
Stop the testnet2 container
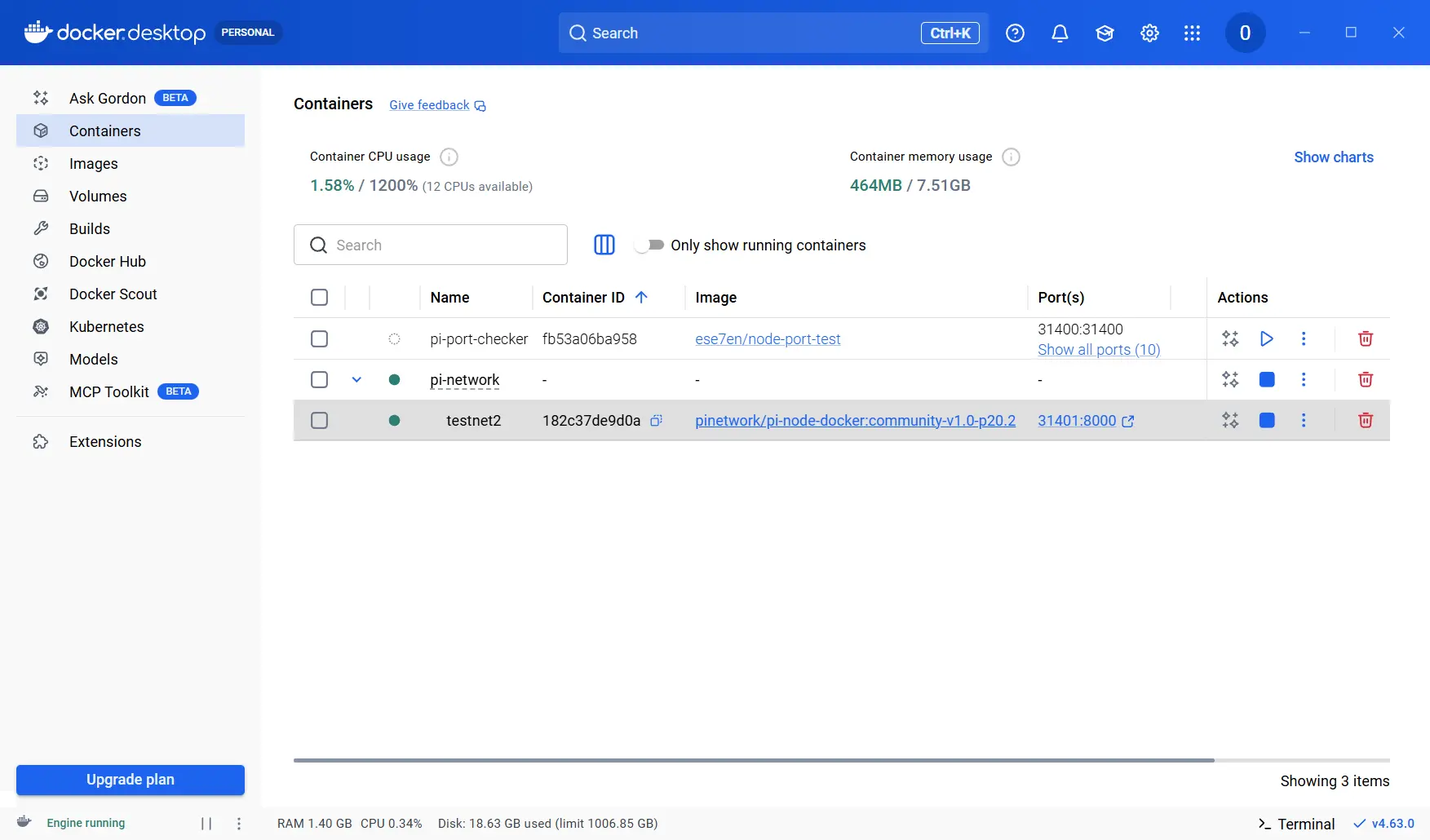1266,420
